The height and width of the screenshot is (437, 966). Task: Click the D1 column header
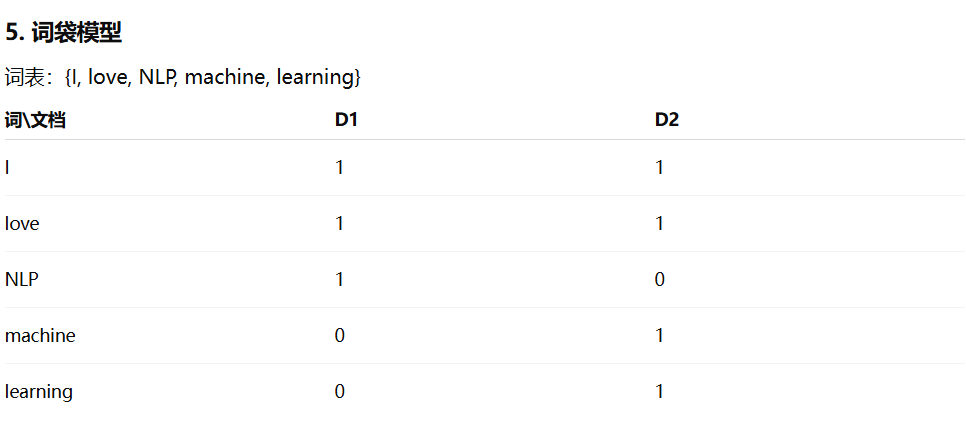pyautogui.click(x=346, y=120)
